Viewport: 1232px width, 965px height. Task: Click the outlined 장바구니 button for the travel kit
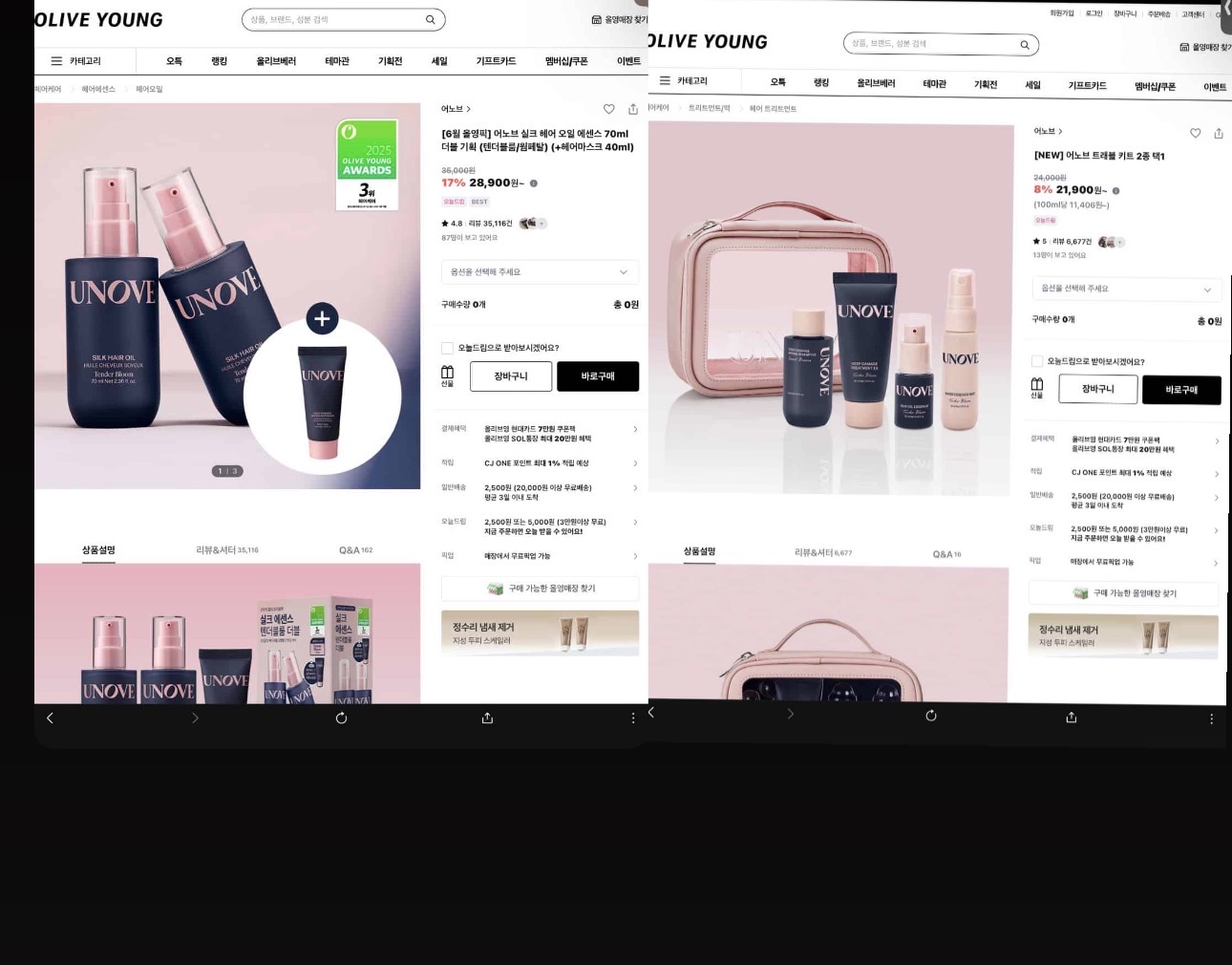click(x=1098, y=389)
